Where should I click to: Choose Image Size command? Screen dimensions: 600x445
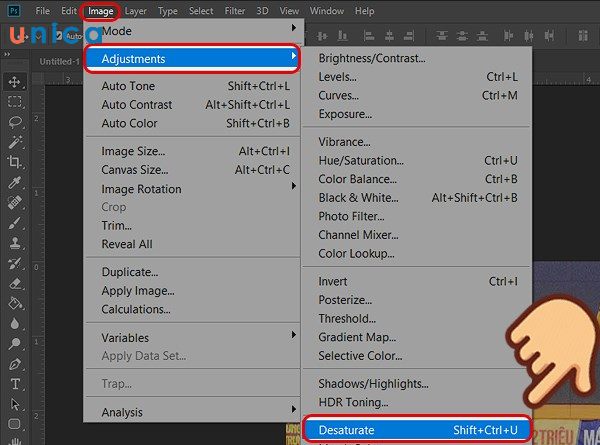[x=192, y=151]
